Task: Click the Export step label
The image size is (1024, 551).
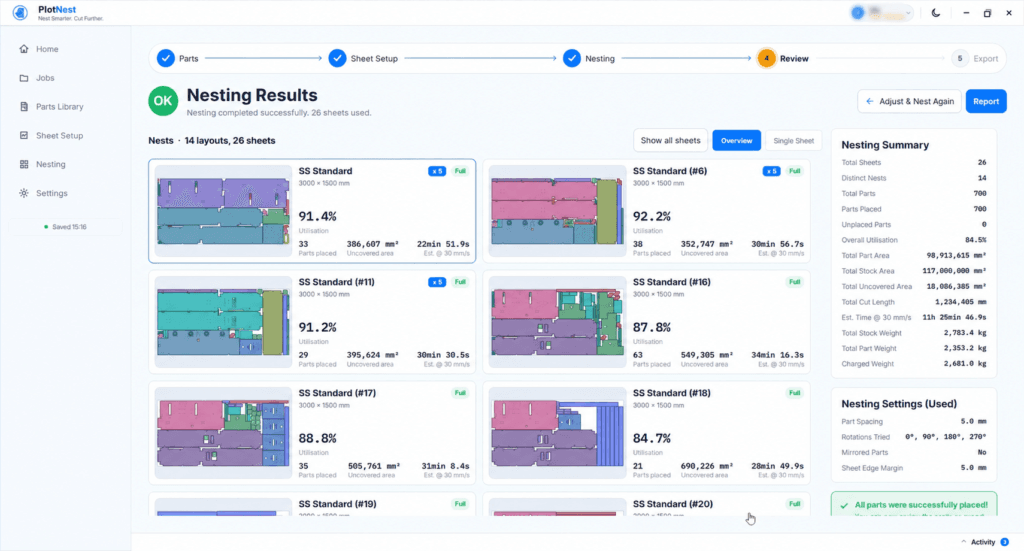Action: (x=985, y=59)
